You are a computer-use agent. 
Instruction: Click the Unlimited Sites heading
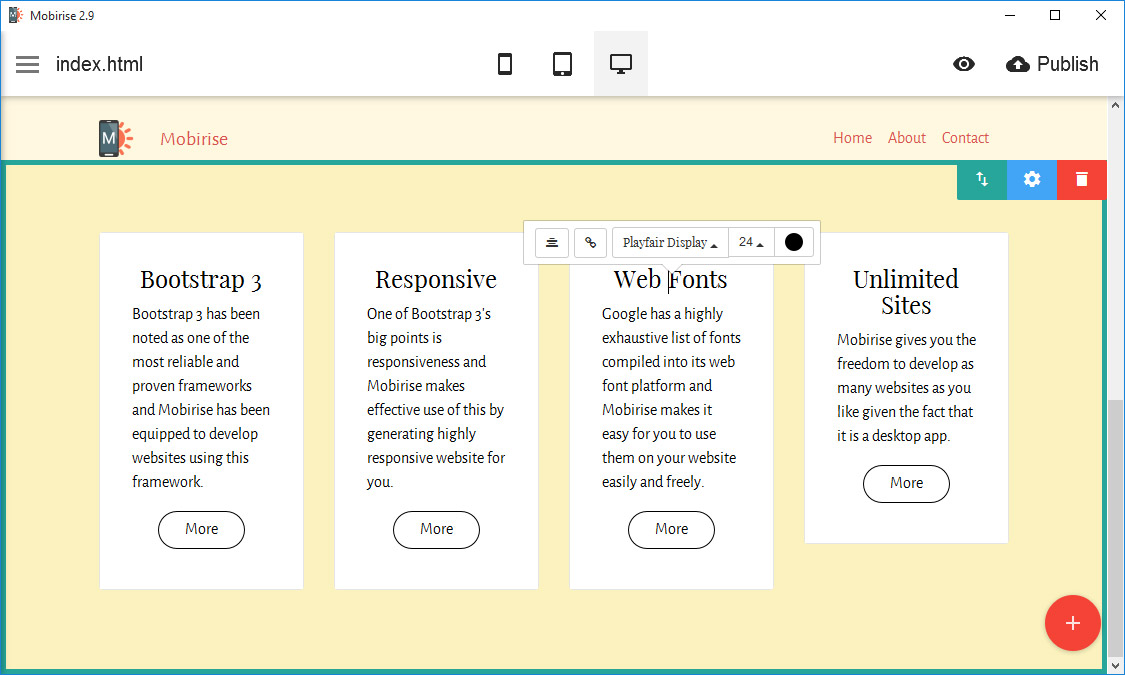point(906,292)
